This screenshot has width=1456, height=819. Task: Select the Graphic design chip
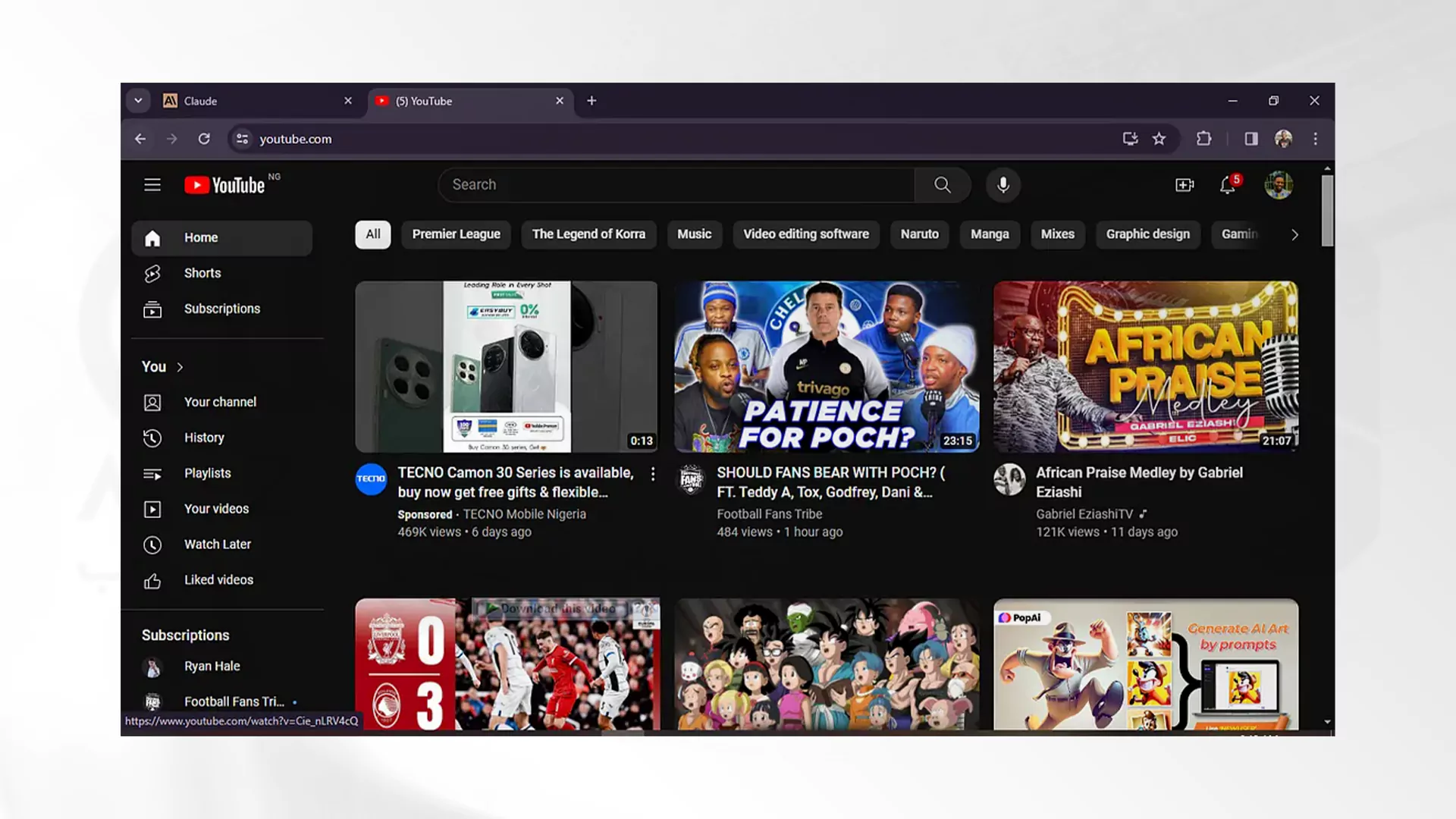tap(1148, 234)
